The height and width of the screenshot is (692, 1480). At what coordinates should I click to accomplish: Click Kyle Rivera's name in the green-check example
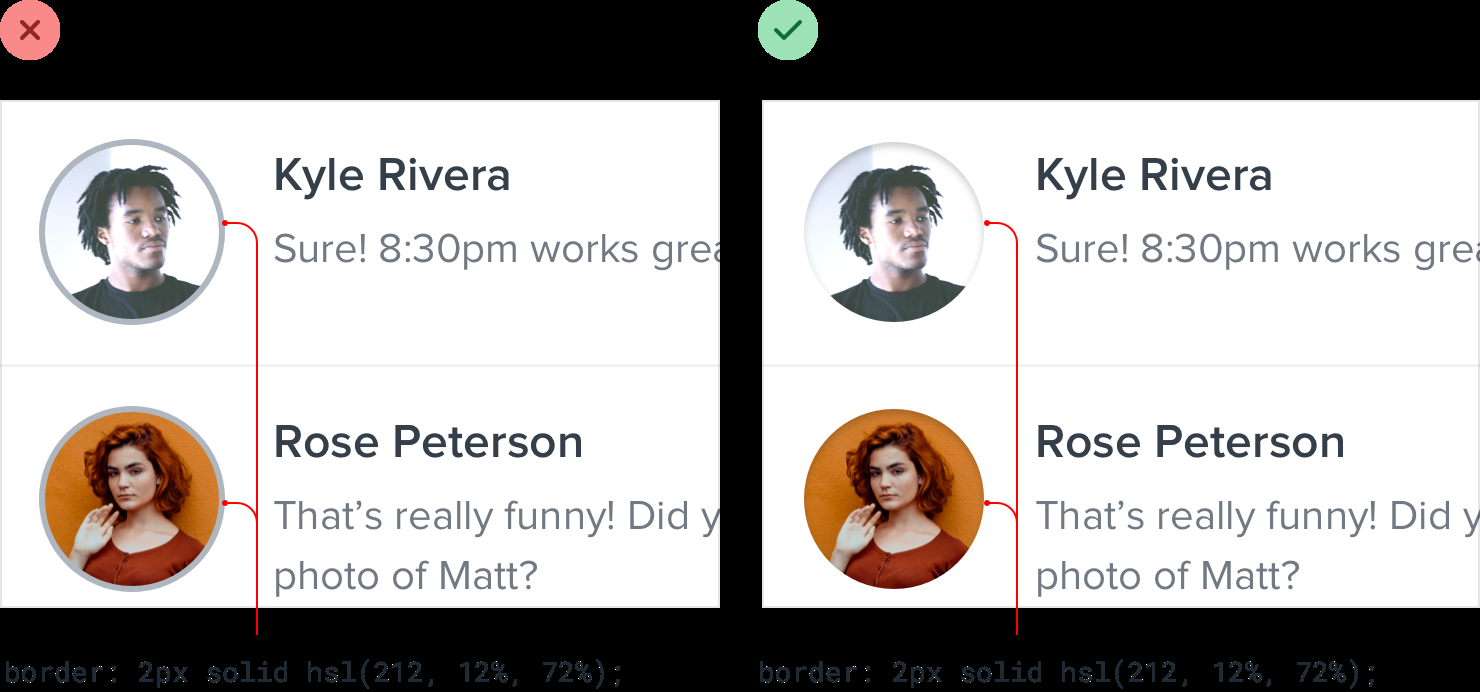pos(1154,176)
